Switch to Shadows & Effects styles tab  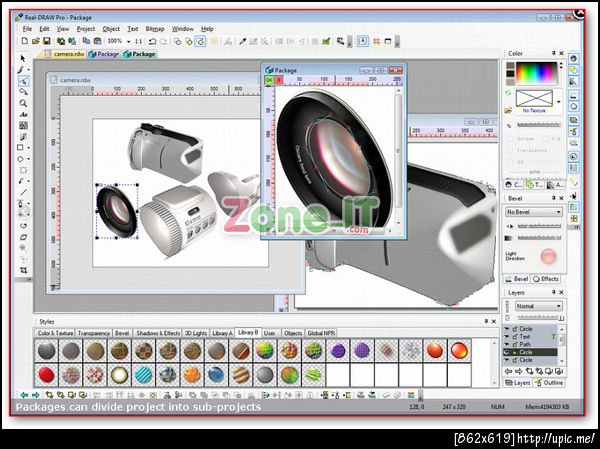pos(158,333)
